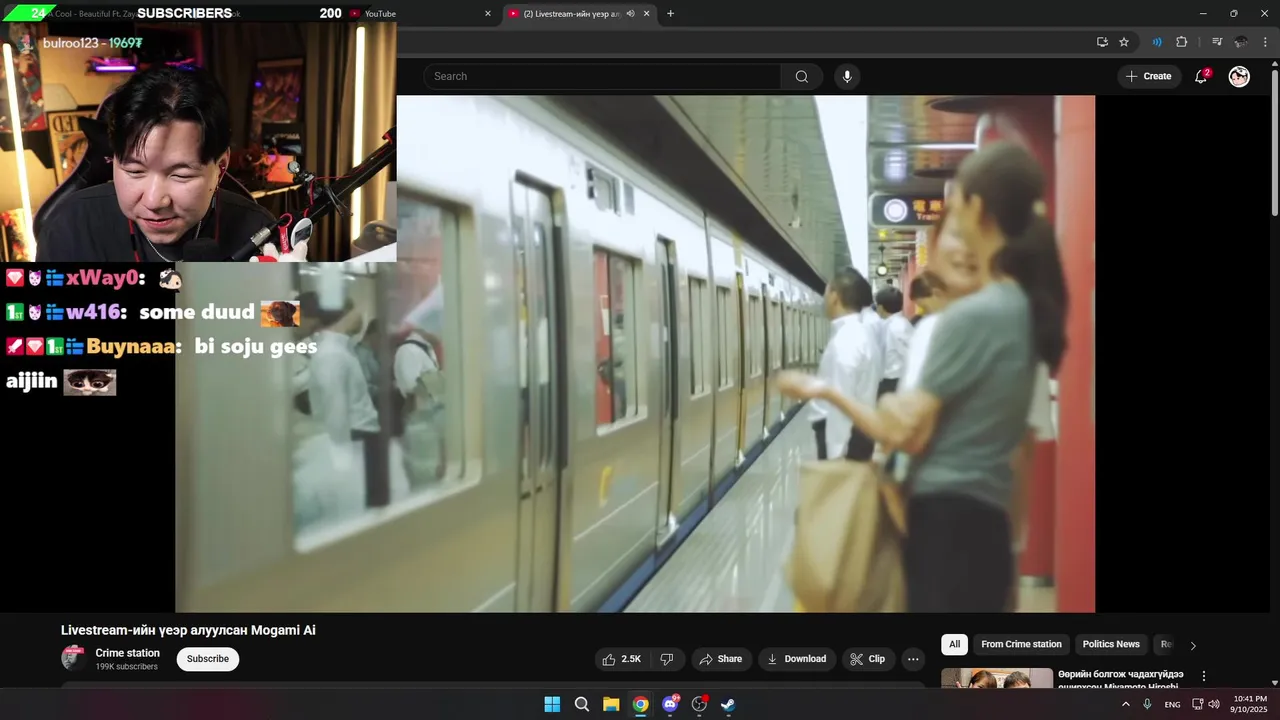The image size is (1280, 720).
Task: Subscribe to Crime station
Action: pos(208,659)
